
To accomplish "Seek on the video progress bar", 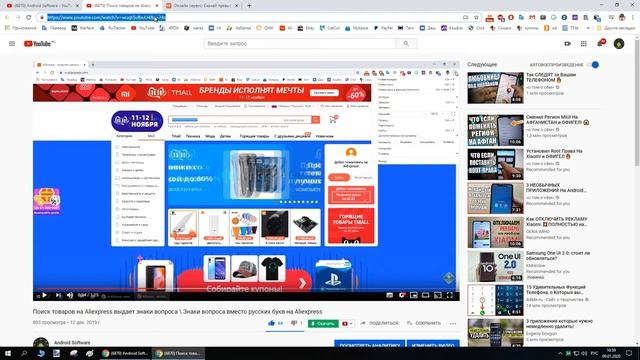I will [246, 289].
